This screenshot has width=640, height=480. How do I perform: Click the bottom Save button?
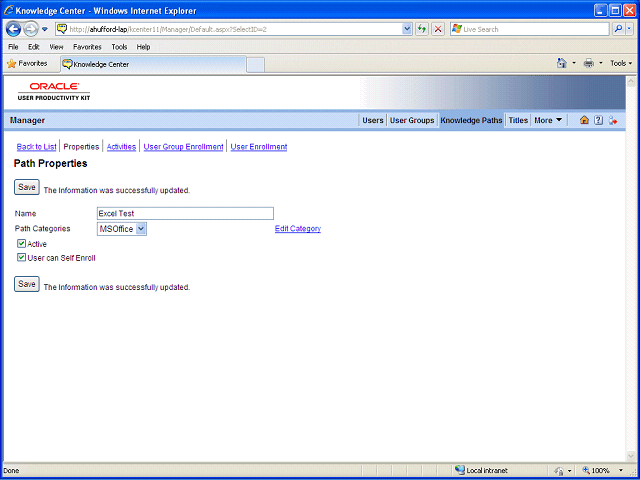click(x=27, y=284)
